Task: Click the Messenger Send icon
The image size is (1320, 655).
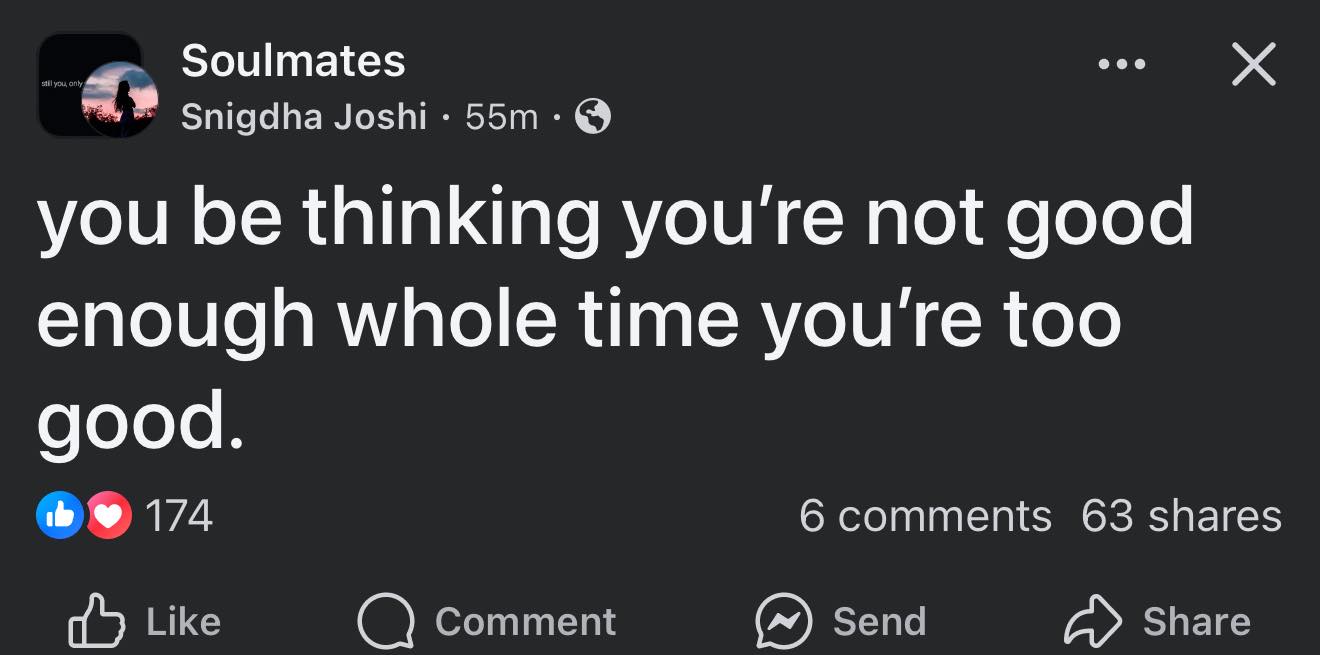Action: [783, 622]
